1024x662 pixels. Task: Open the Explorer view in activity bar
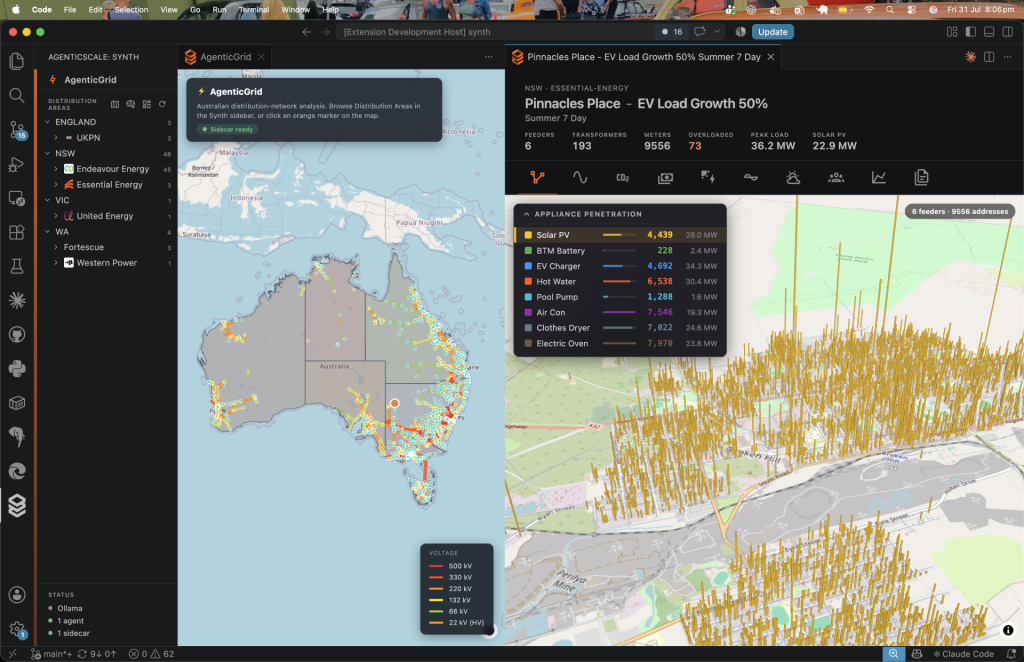(x=17, y=61)
